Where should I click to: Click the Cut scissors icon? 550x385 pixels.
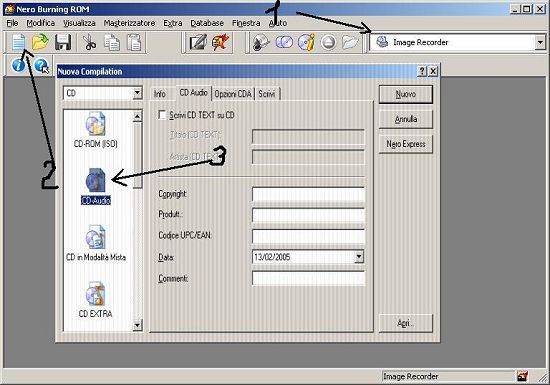coord(90,42)
